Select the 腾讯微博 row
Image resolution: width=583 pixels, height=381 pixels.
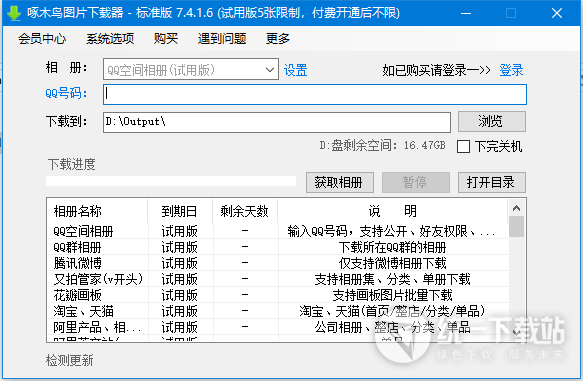(x=278, y=263)
